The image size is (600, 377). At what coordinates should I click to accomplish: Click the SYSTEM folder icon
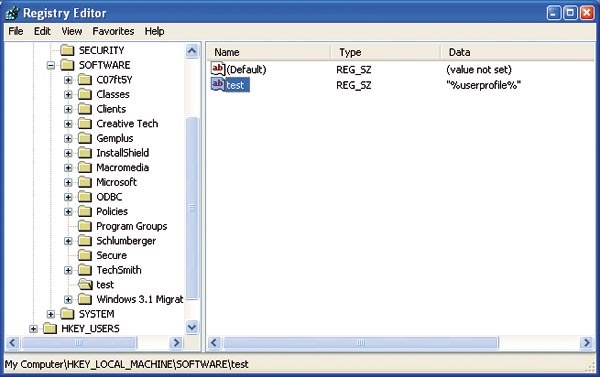67,314
